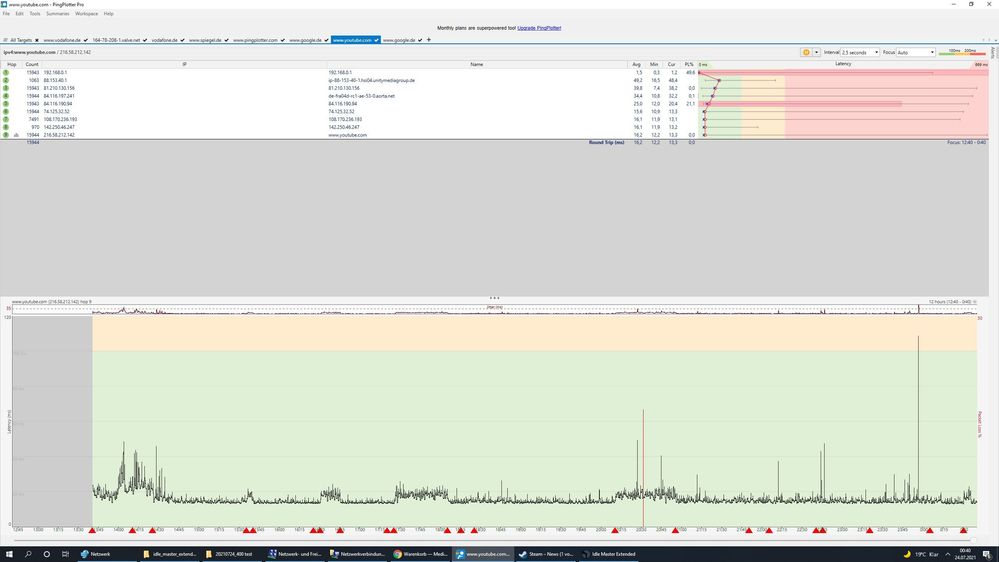The width and height of the screenshot is (999, 562).
Task: Select hop 4 circle for 84.116.197.241
Action: pos(6,96)
